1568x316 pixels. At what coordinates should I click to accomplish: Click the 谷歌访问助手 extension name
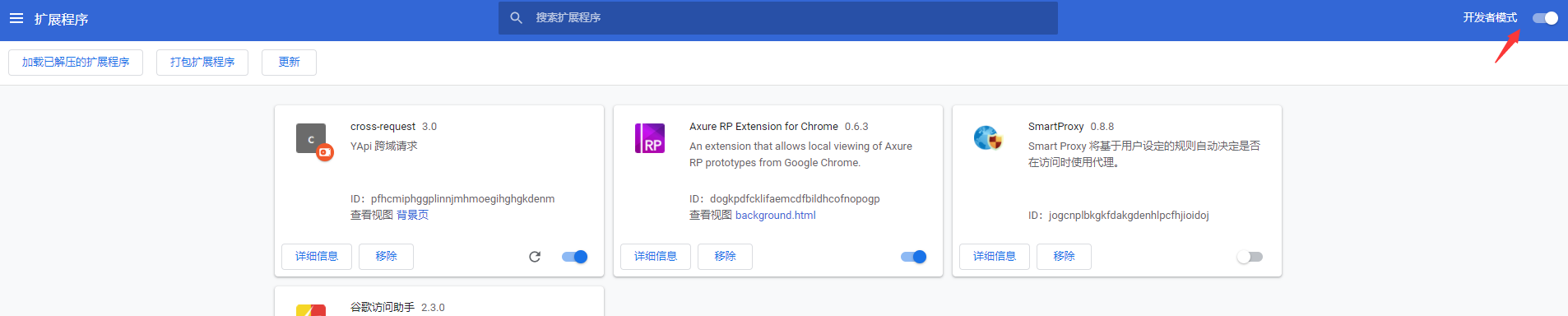click(x=383, y=307)
